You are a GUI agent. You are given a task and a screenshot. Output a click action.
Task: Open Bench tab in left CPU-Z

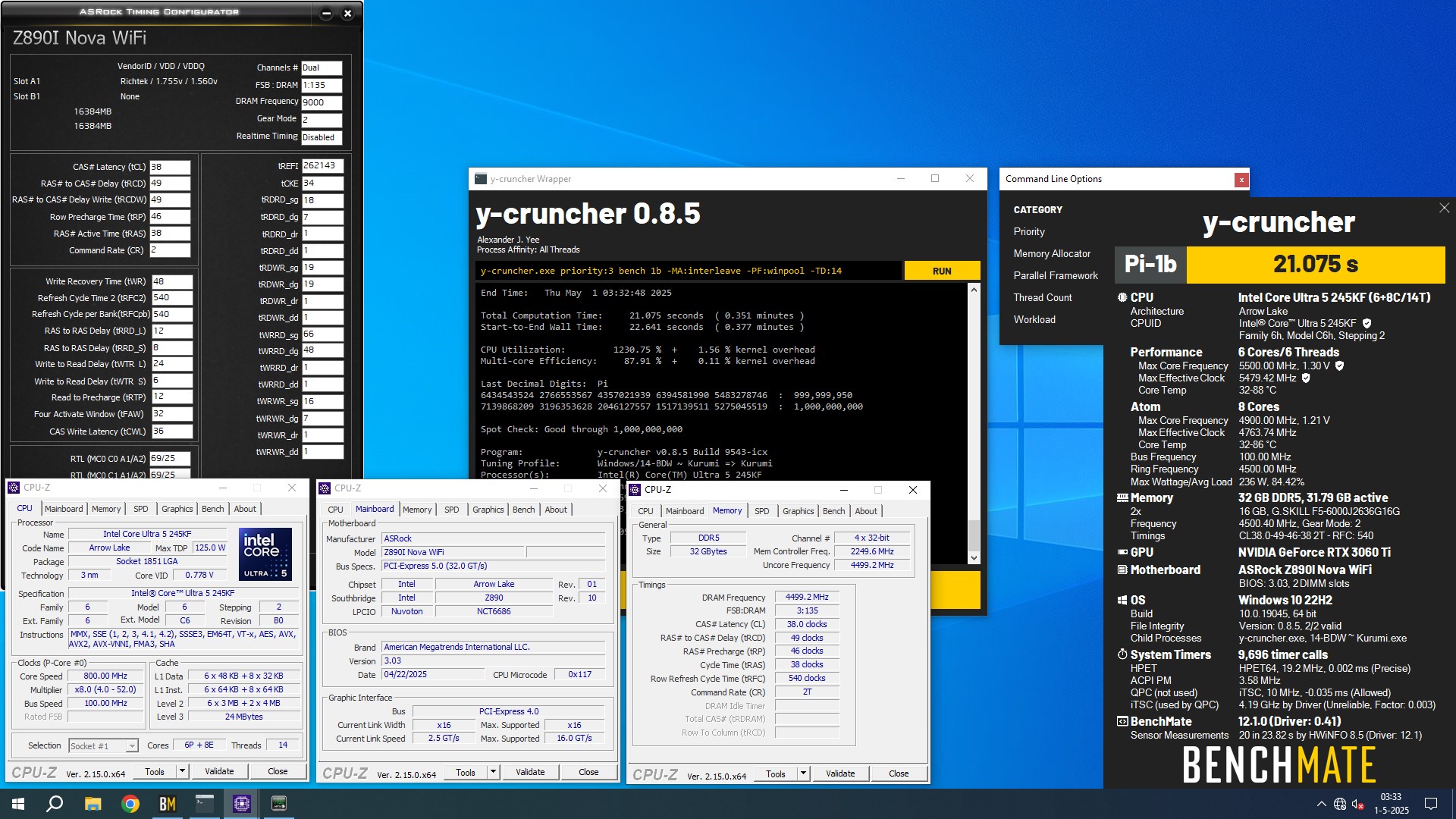tap(213, 509)
